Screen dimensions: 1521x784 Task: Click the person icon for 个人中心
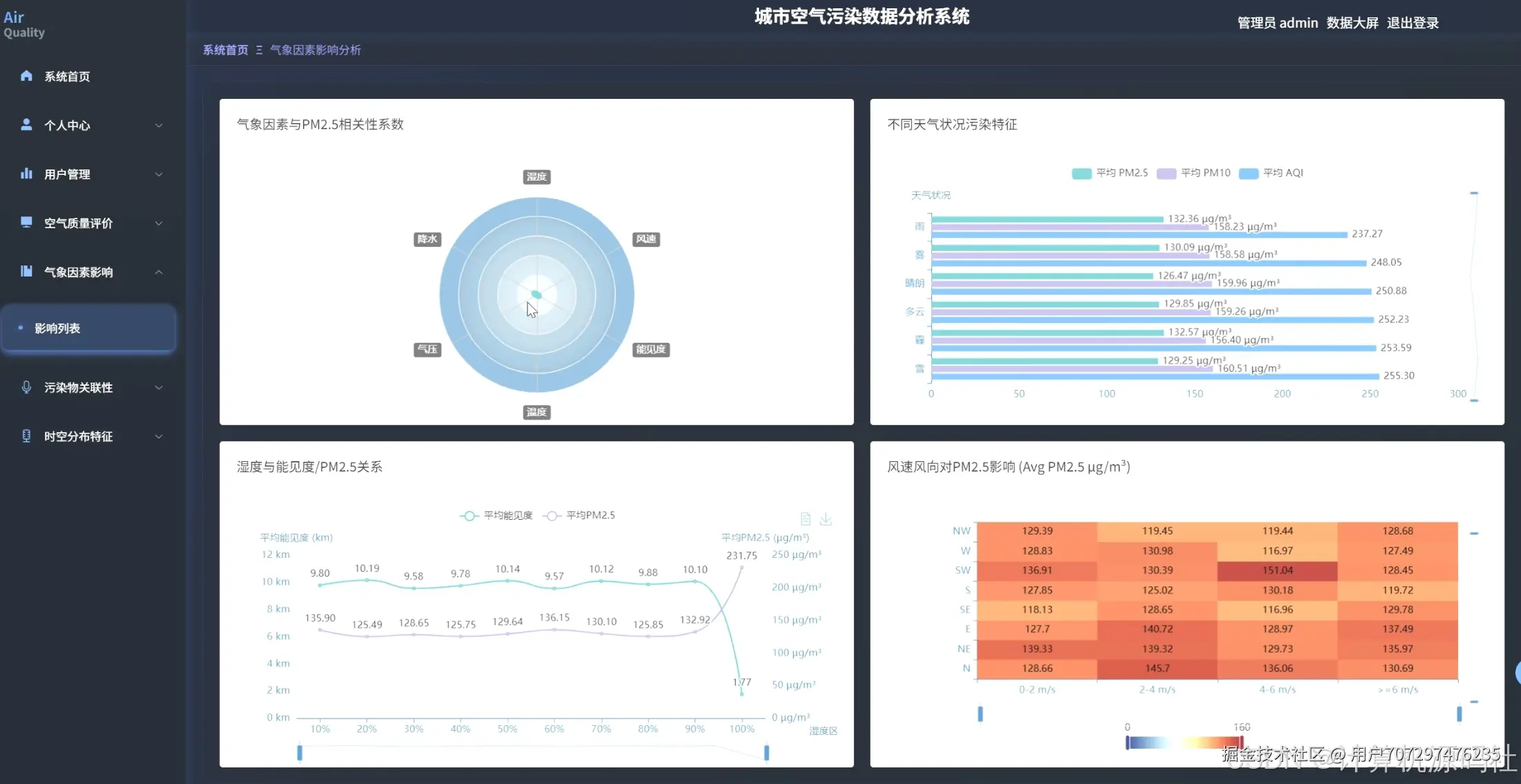26,124
